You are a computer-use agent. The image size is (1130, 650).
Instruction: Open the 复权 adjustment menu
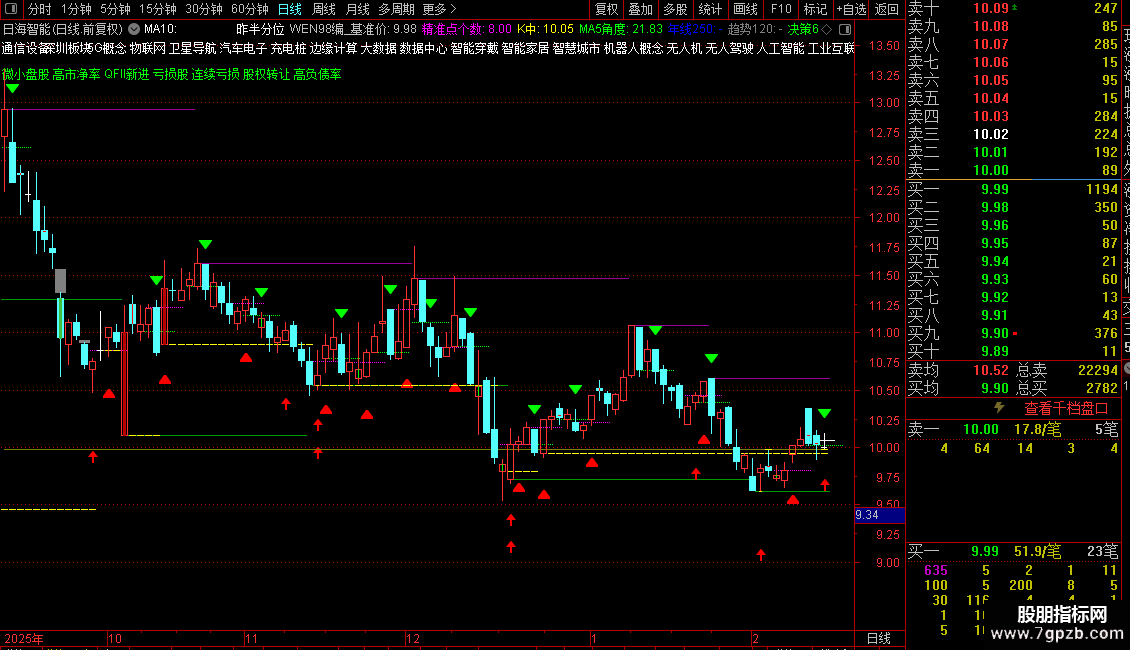pyautogui.click(x=606, y=9)
